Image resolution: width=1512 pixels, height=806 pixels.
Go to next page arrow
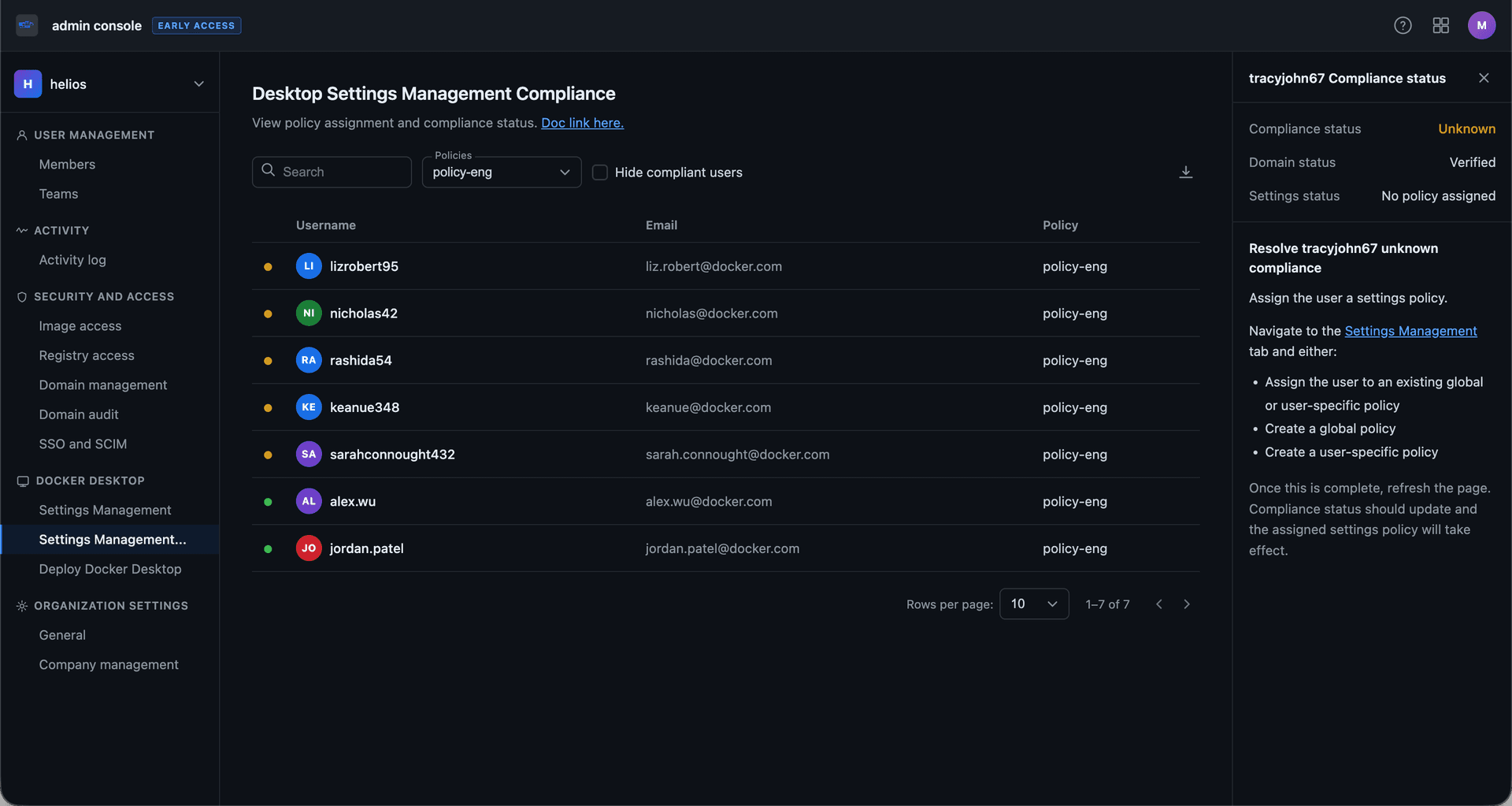pos(1186,604)
